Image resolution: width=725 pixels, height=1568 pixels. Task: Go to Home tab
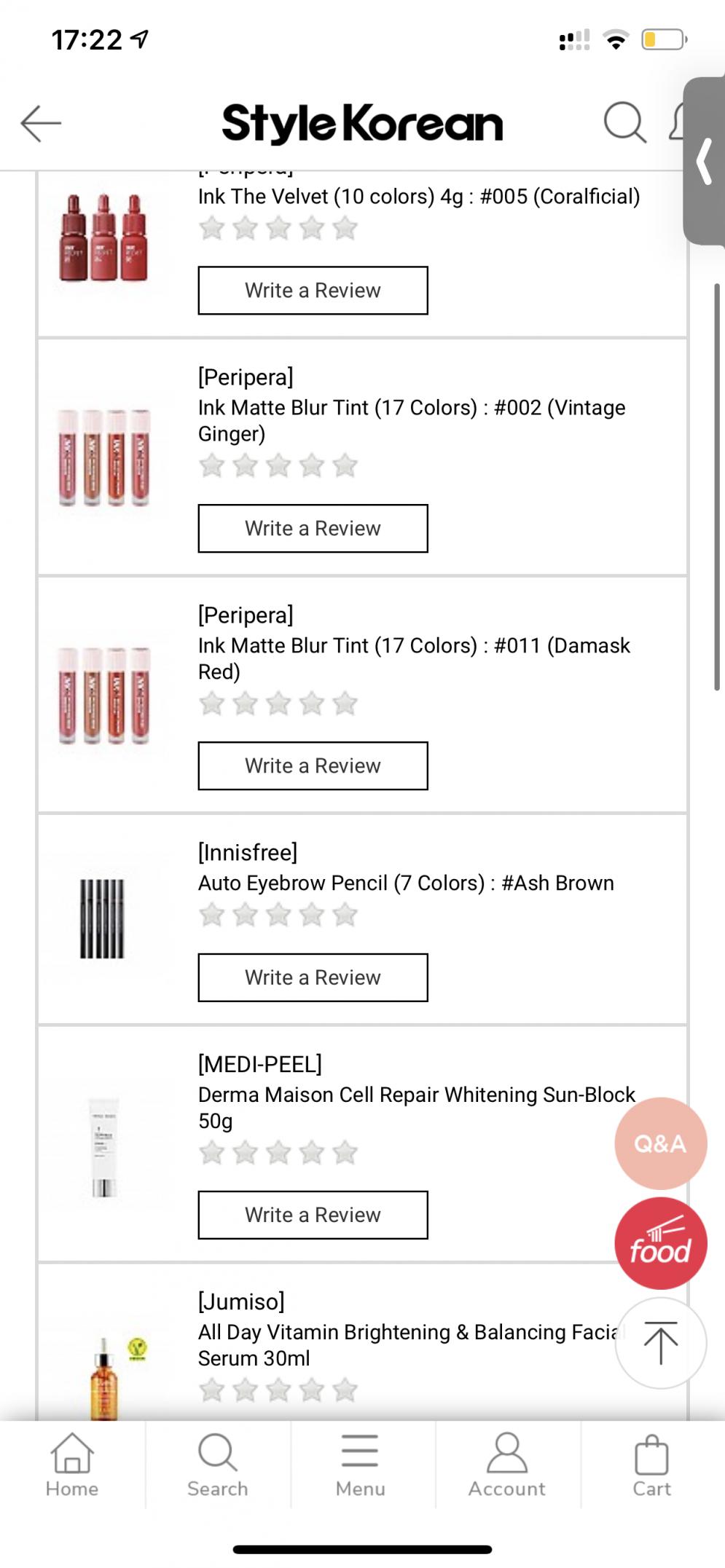tap(72, 1465)
